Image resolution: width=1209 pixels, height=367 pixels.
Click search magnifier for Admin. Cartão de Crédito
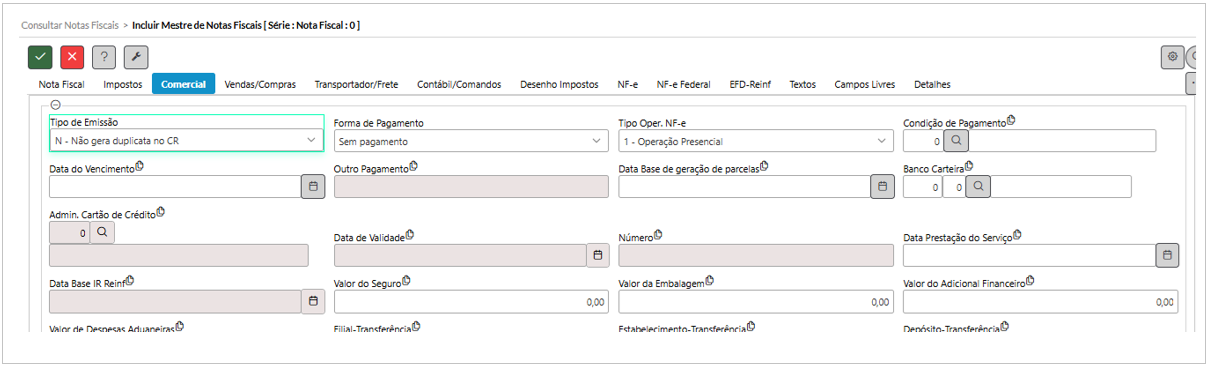[x=102, y=232]
